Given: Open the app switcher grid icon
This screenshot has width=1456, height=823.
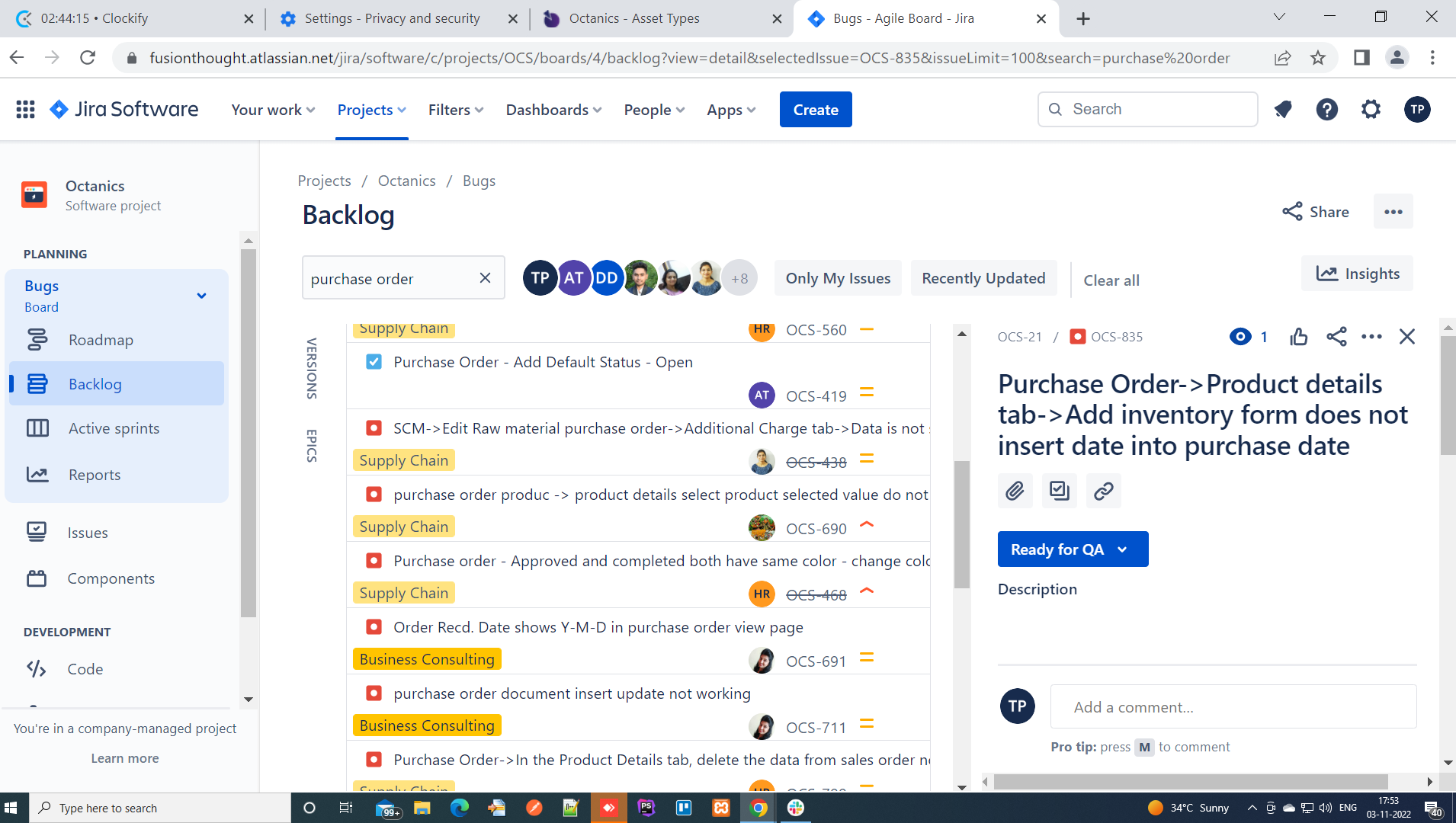Looking at the screenshot, I should (25, 110).
